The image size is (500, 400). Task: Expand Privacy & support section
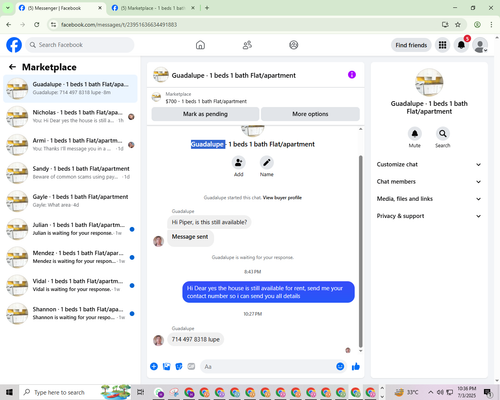[x=429, y=216]
